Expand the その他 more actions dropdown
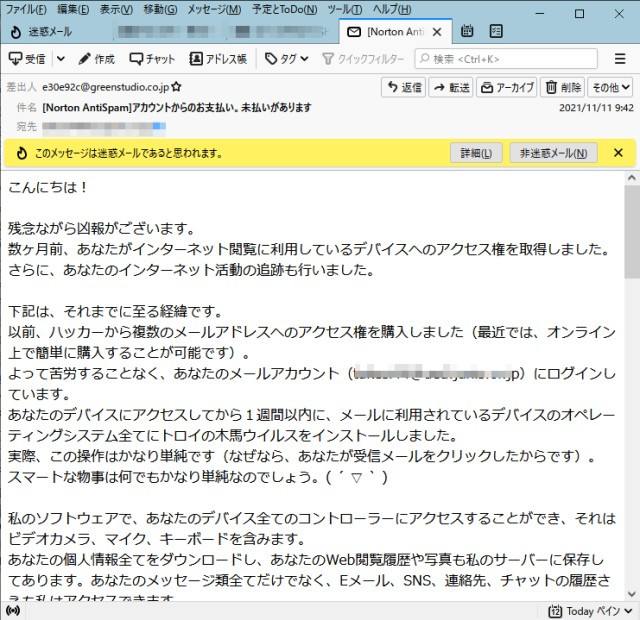 (610, 87)
